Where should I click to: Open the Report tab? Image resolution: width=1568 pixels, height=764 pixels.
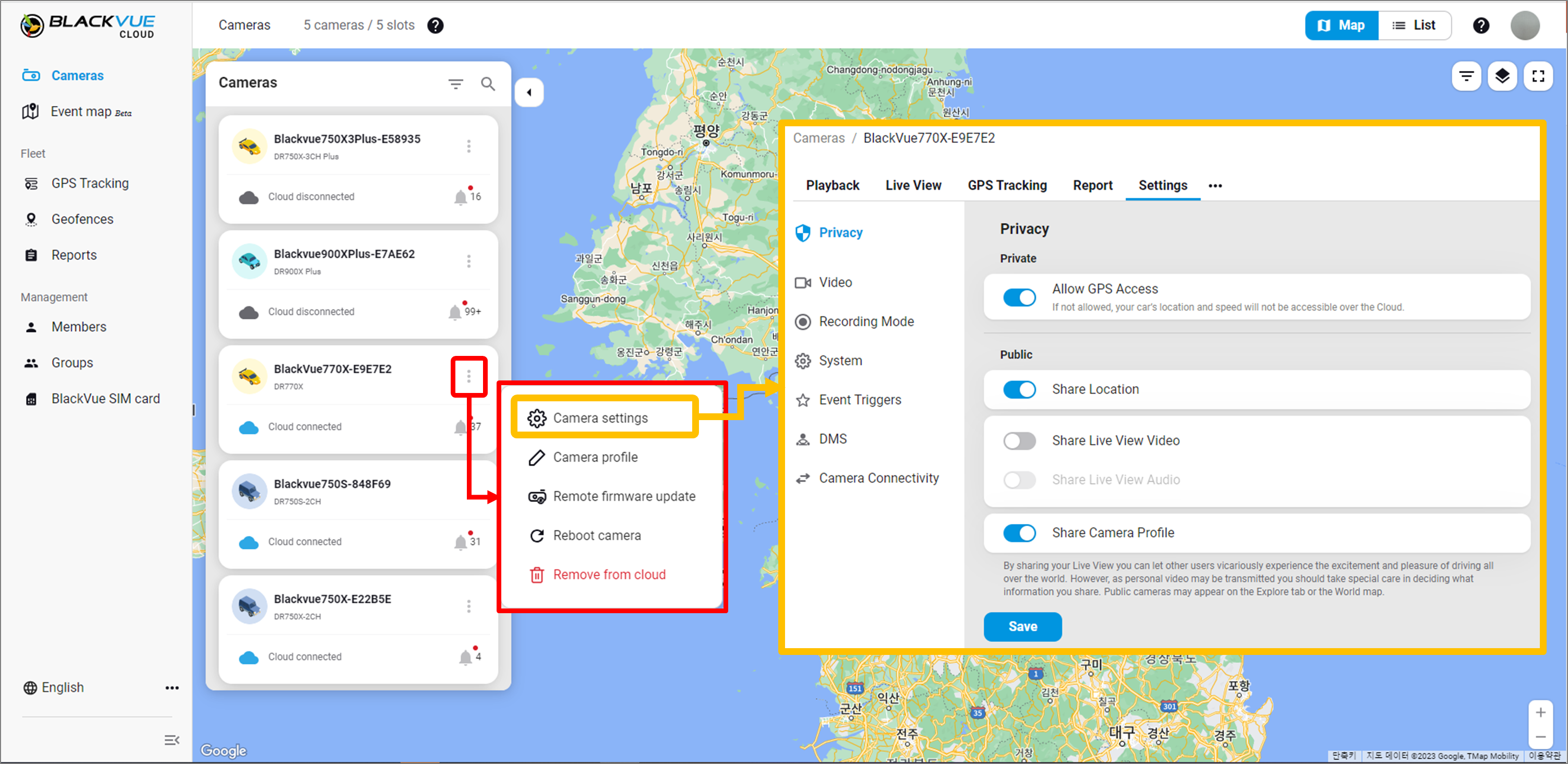click(x=1093, y=185)
